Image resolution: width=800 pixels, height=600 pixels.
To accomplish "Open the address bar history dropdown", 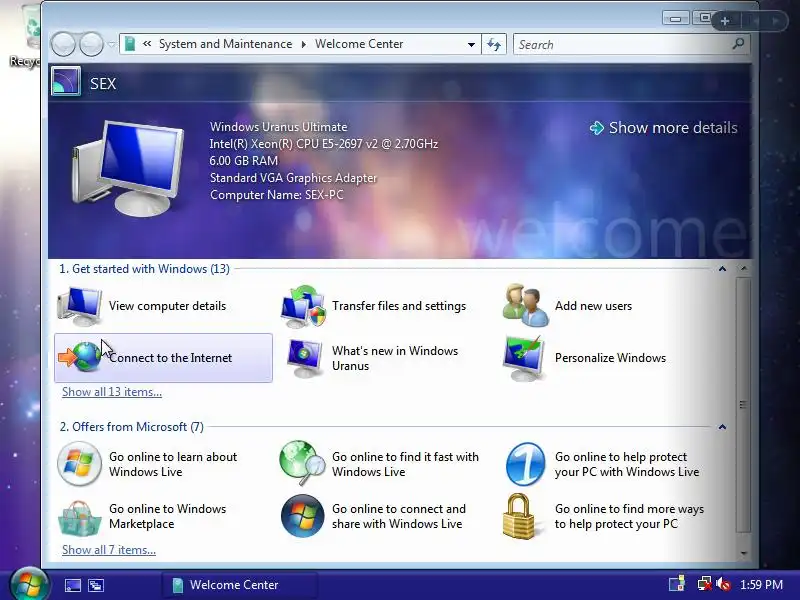I will [x=471, y=44].
